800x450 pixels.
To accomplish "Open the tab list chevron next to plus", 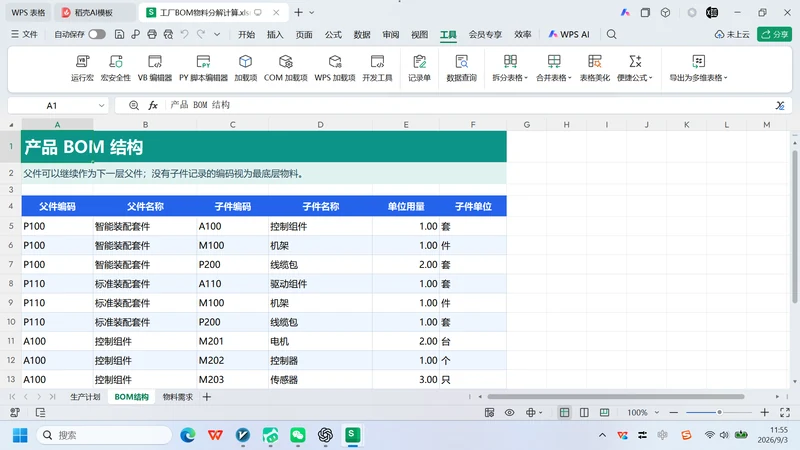I will click(x=312, y=12).
